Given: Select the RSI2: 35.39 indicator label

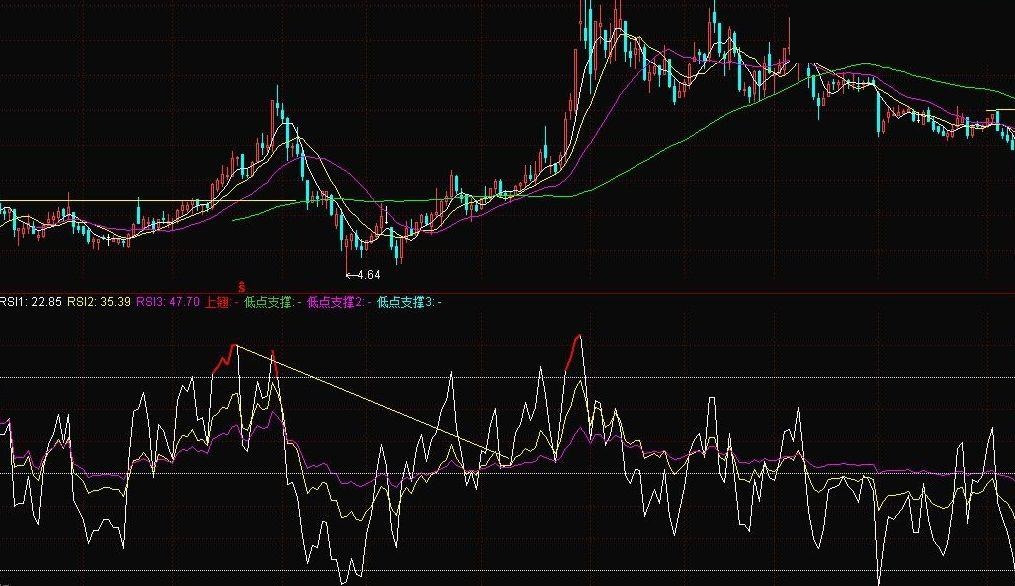Looking at the screenshot, I should [x=99, y=302].
